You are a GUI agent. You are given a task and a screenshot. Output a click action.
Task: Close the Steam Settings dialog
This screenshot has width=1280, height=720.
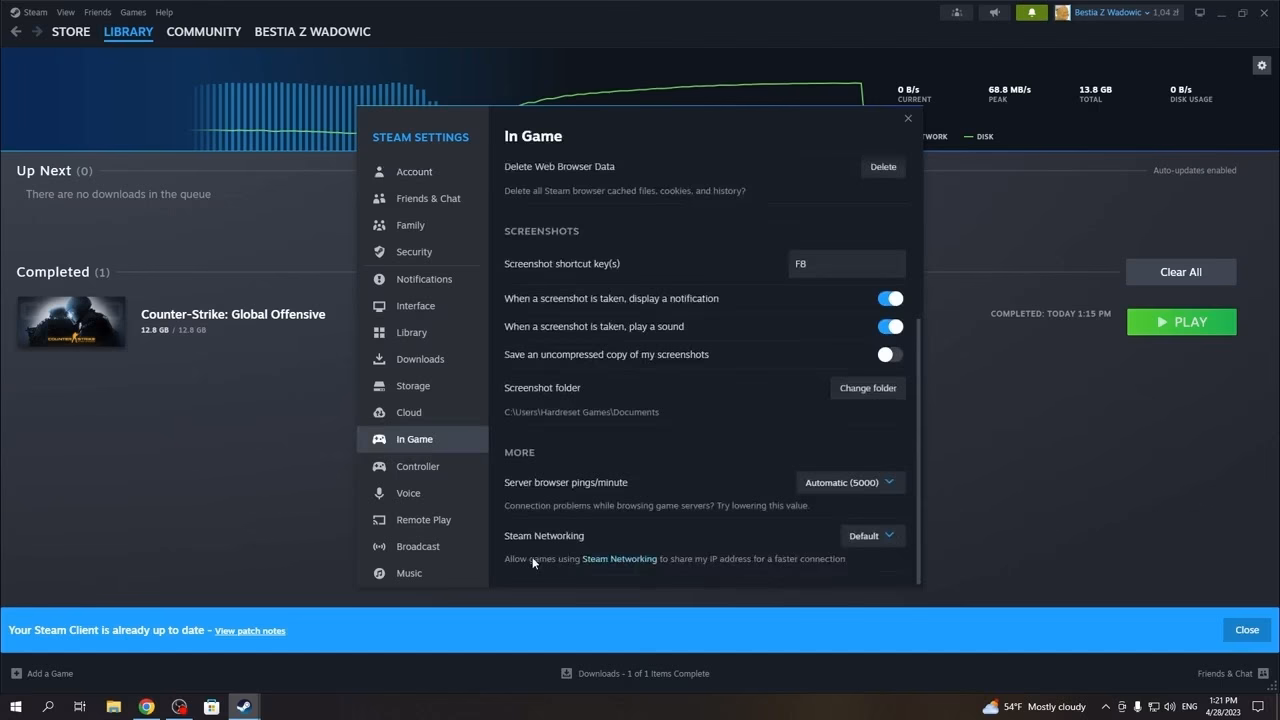908,119
